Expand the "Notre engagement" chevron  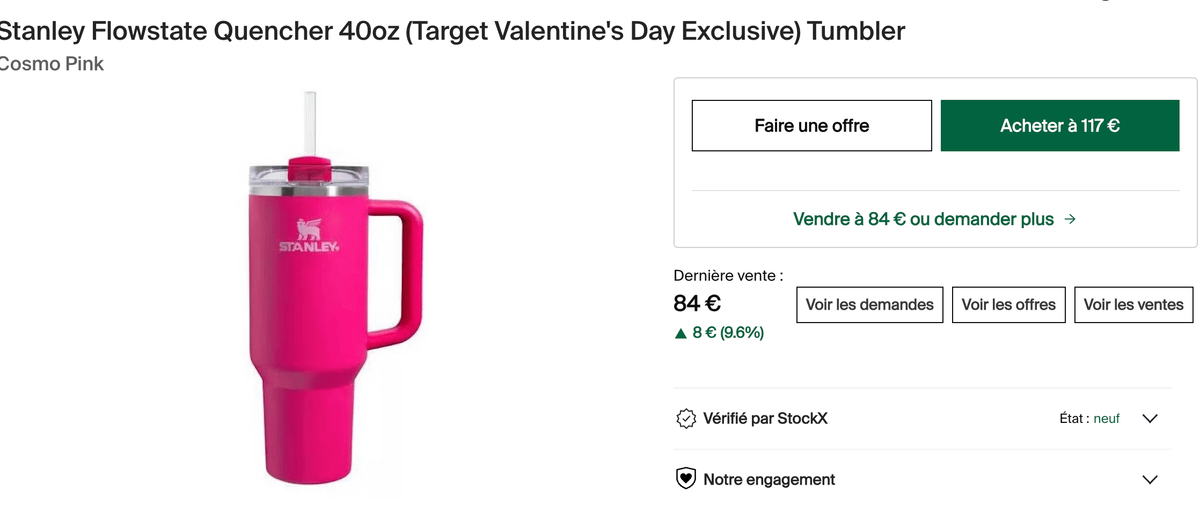(x=1149, y=480)
